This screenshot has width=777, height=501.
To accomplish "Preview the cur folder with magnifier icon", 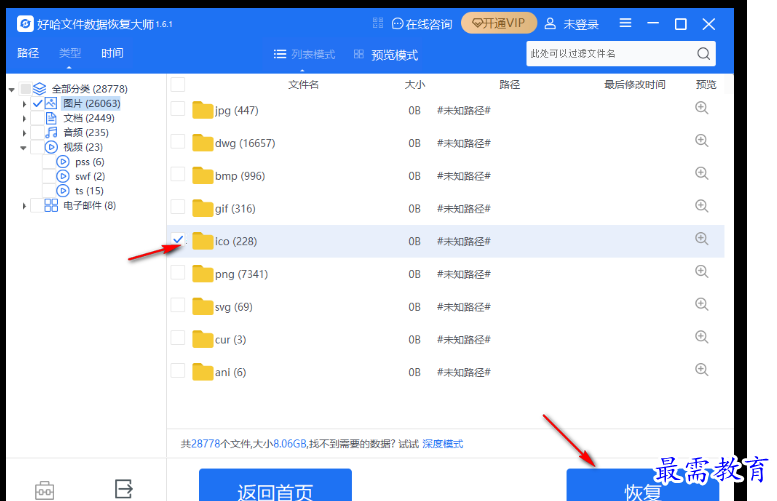I will click(702, 337).
